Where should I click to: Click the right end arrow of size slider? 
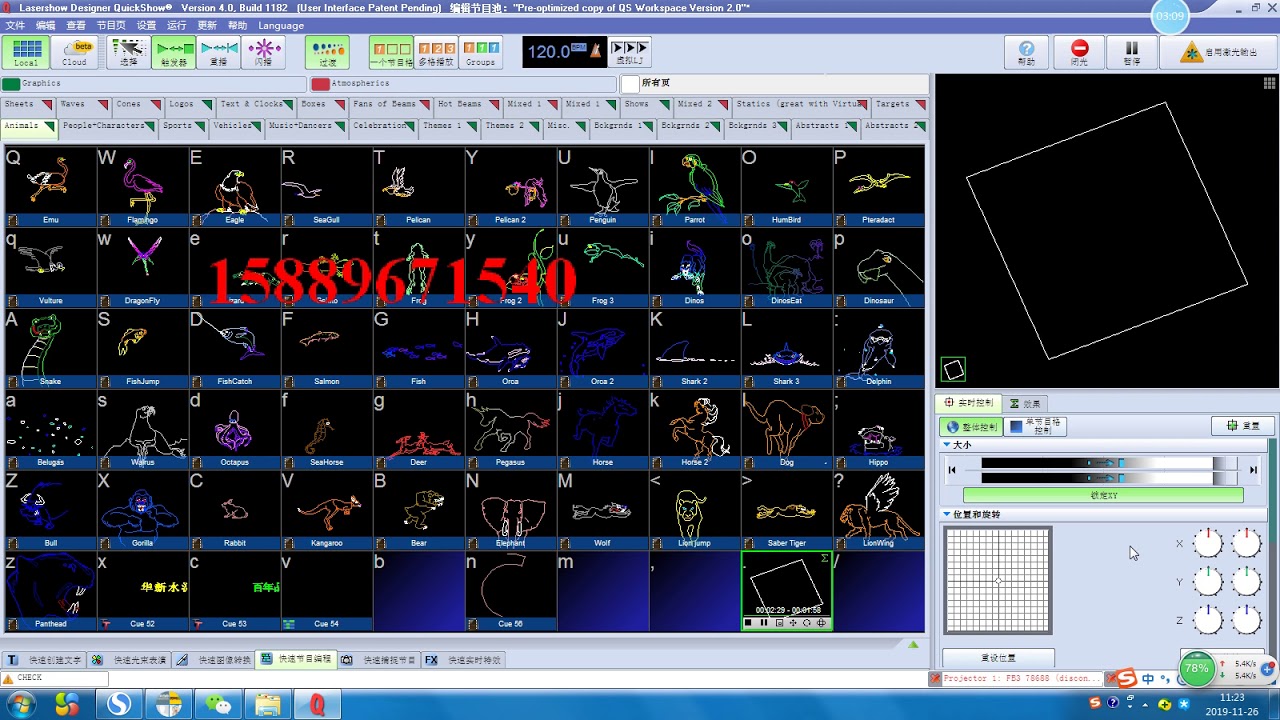[x=1253, y=469]
